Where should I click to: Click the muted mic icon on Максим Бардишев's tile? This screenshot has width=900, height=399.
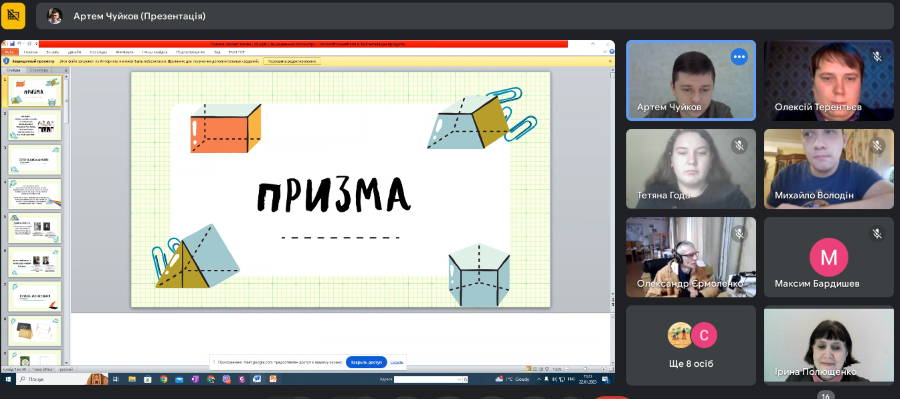[x=876, y=234]
